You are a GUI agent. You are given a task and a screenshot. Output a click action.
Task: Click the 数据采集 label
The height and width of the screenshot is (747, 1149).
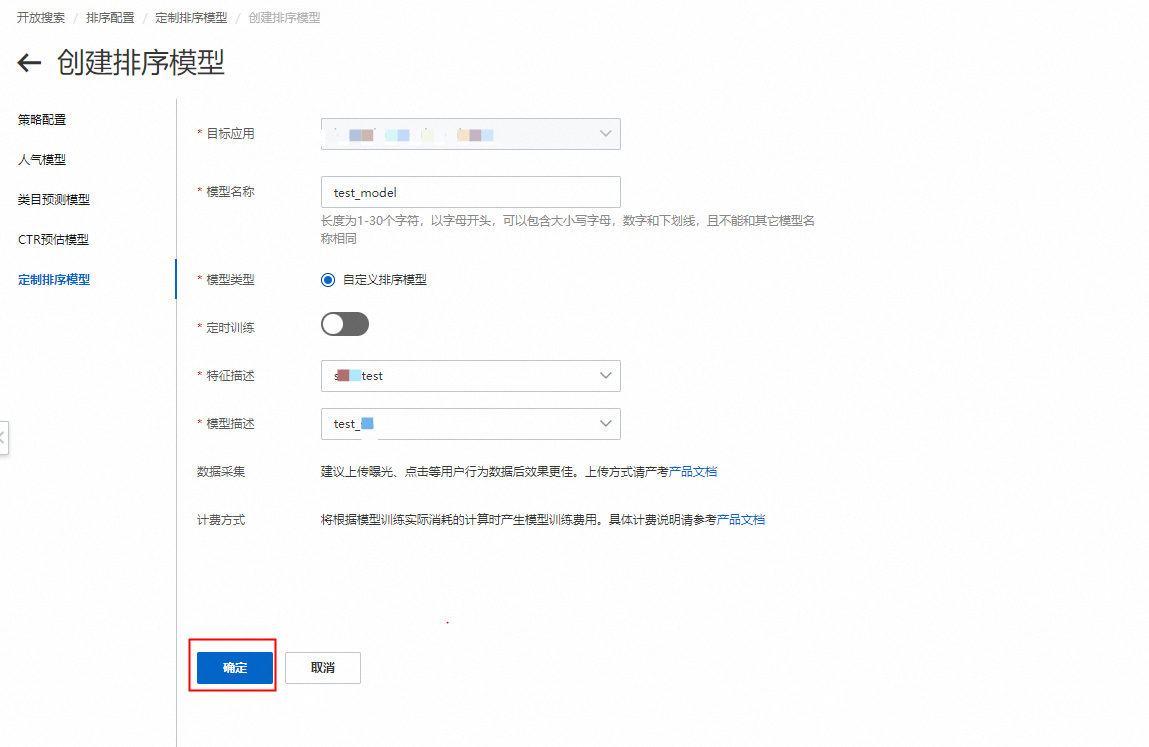coord(221,471)
